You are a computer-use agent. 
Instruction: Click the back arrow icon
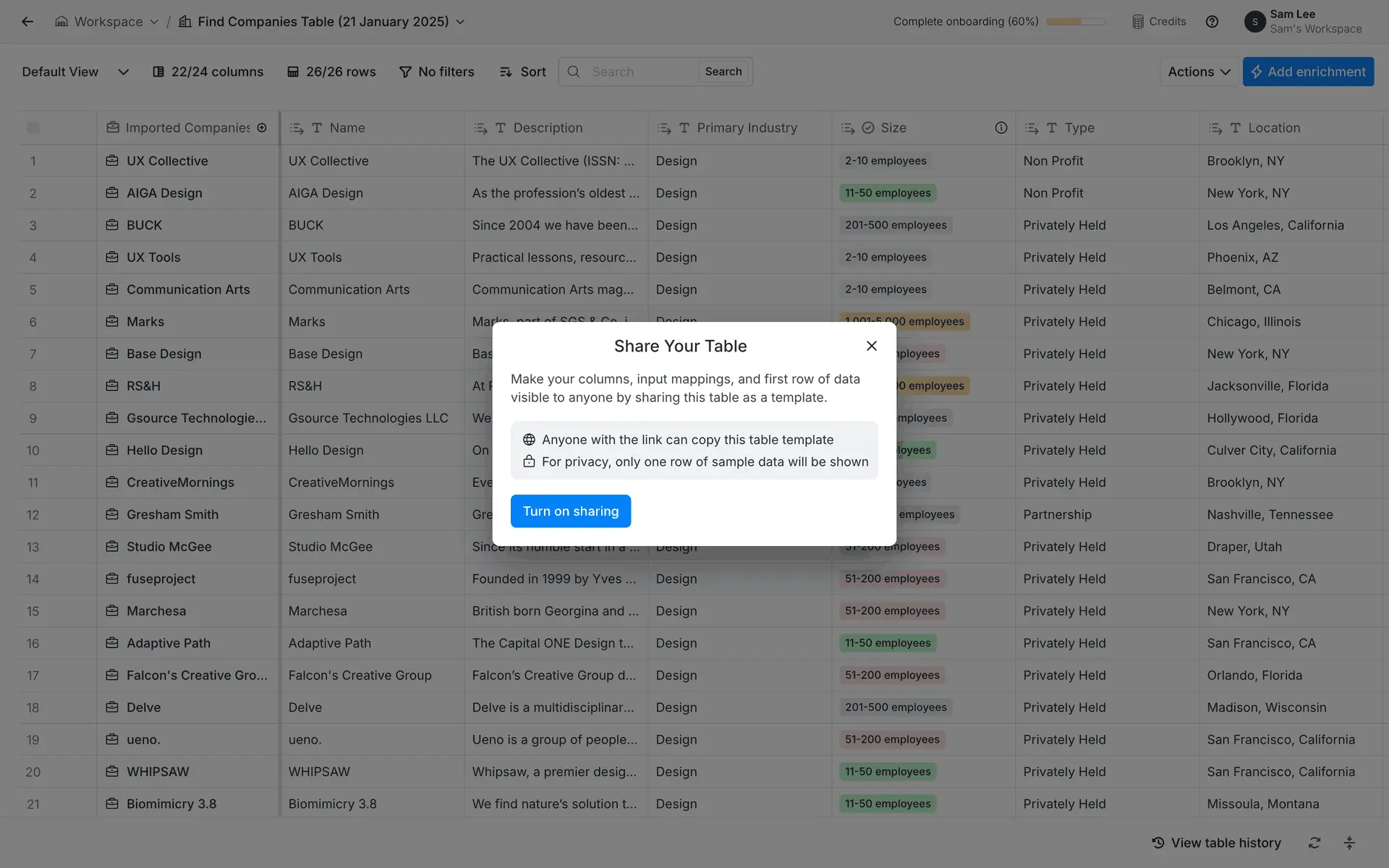pyautogui.click(x=27, y=22)
